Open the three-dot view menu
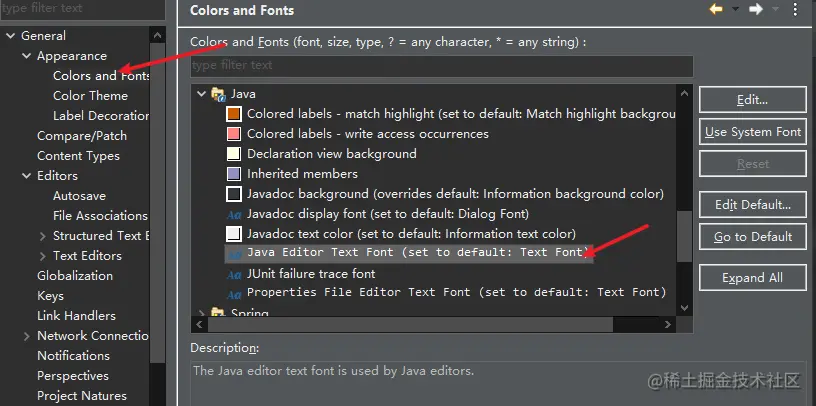Screen dimensions: 816x406 (795, 9)
